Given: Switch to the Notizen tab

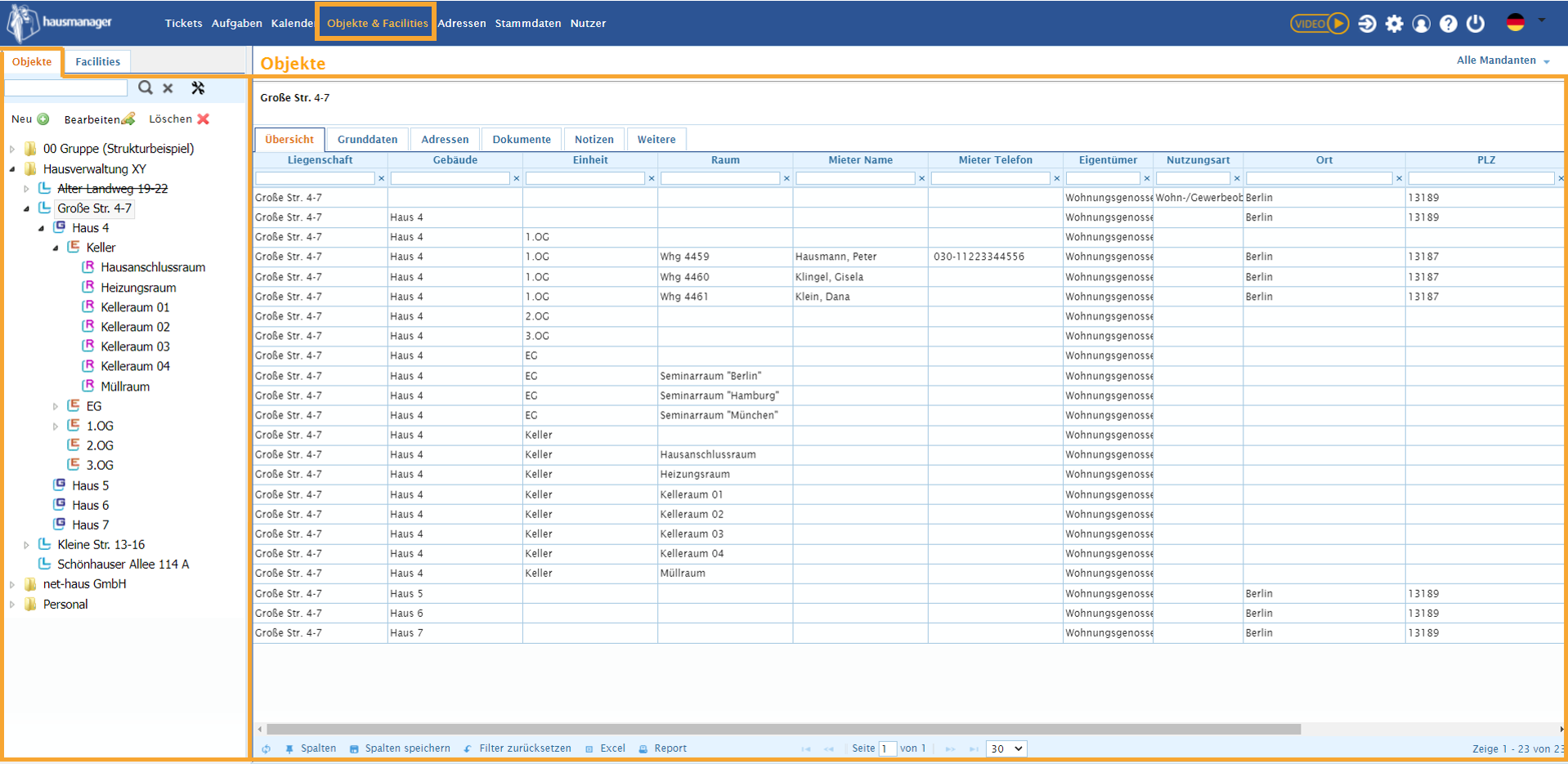Looking at the screenshot, I should 594,140.
